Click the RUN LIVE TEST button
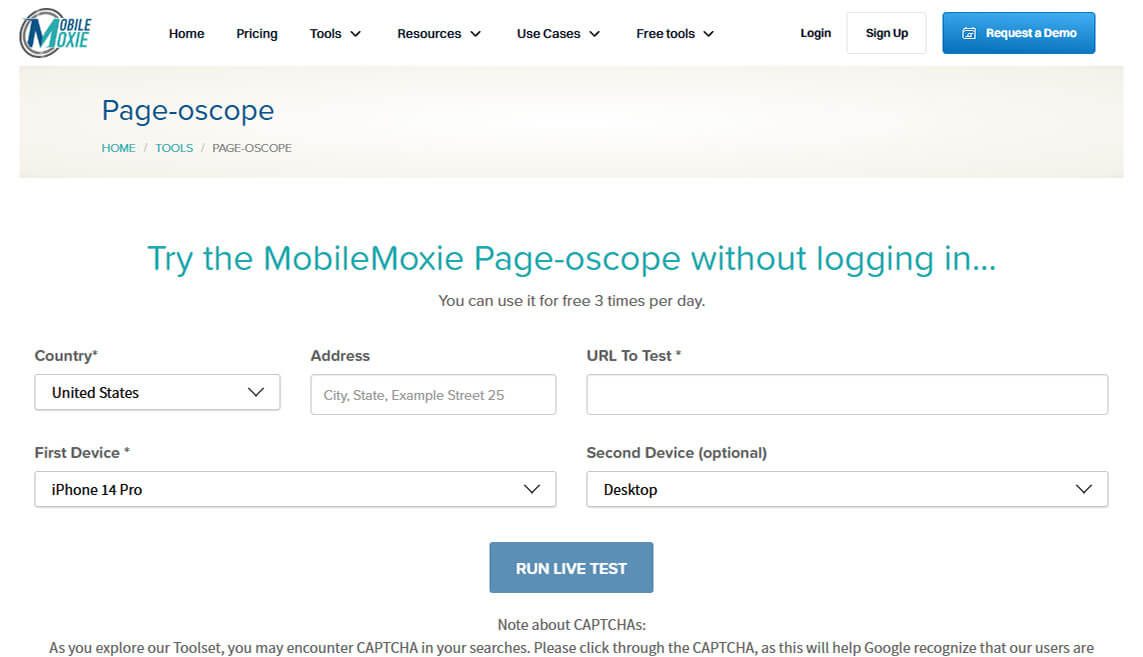 click(x=572, y=567)
